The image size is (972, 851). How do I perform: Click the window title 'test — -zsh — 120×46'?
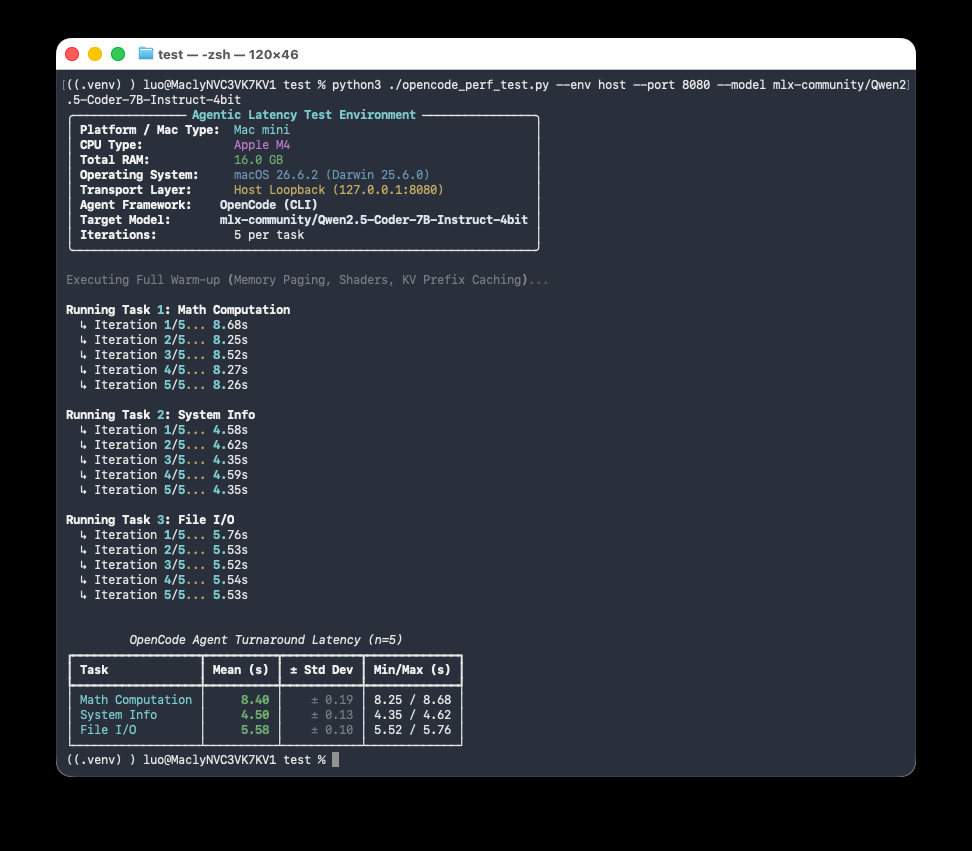pyautogui.click(x=228, y=55)
